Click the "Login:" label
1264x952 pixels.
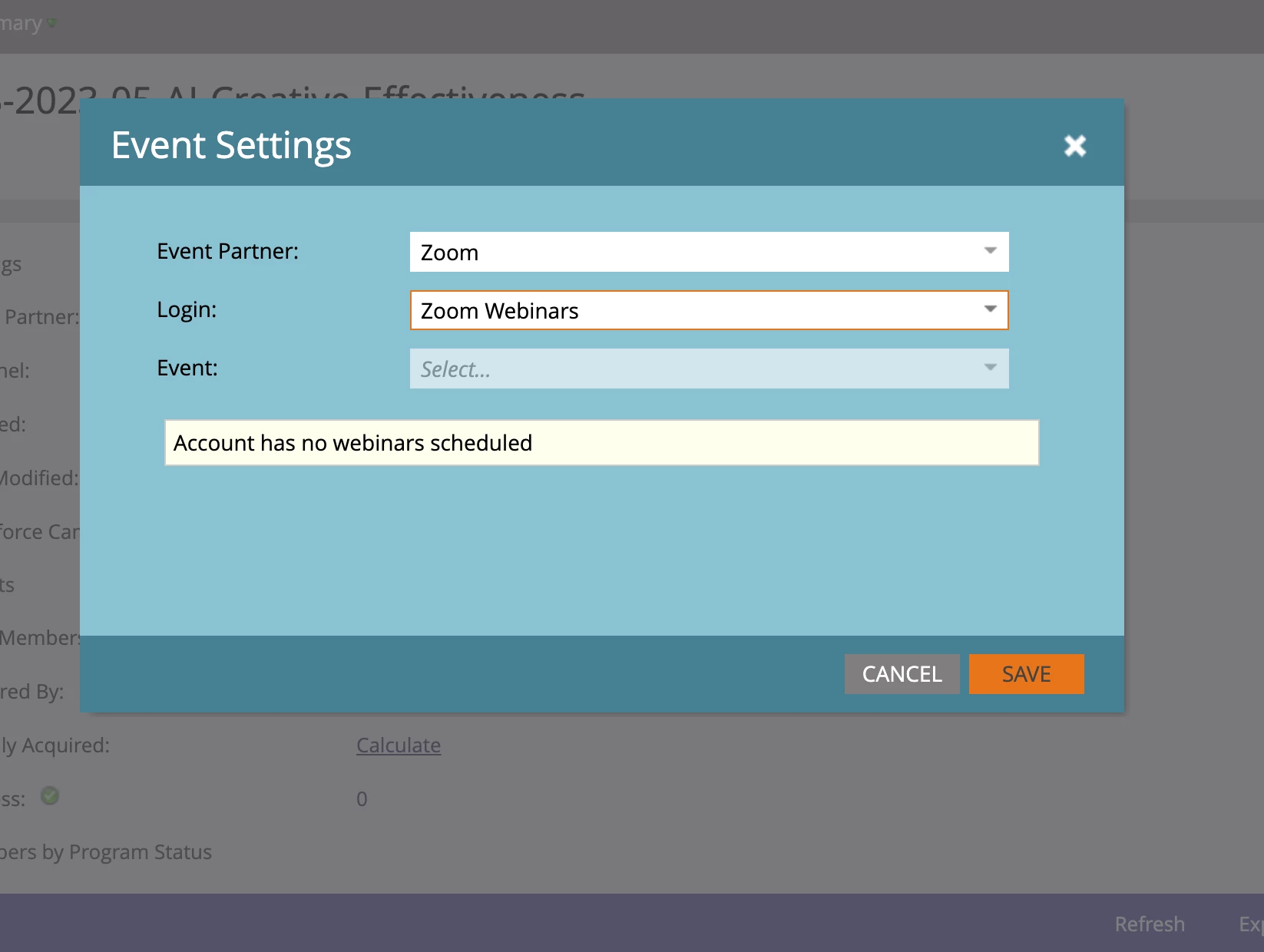pyautogui.click(x=187, y=309)
